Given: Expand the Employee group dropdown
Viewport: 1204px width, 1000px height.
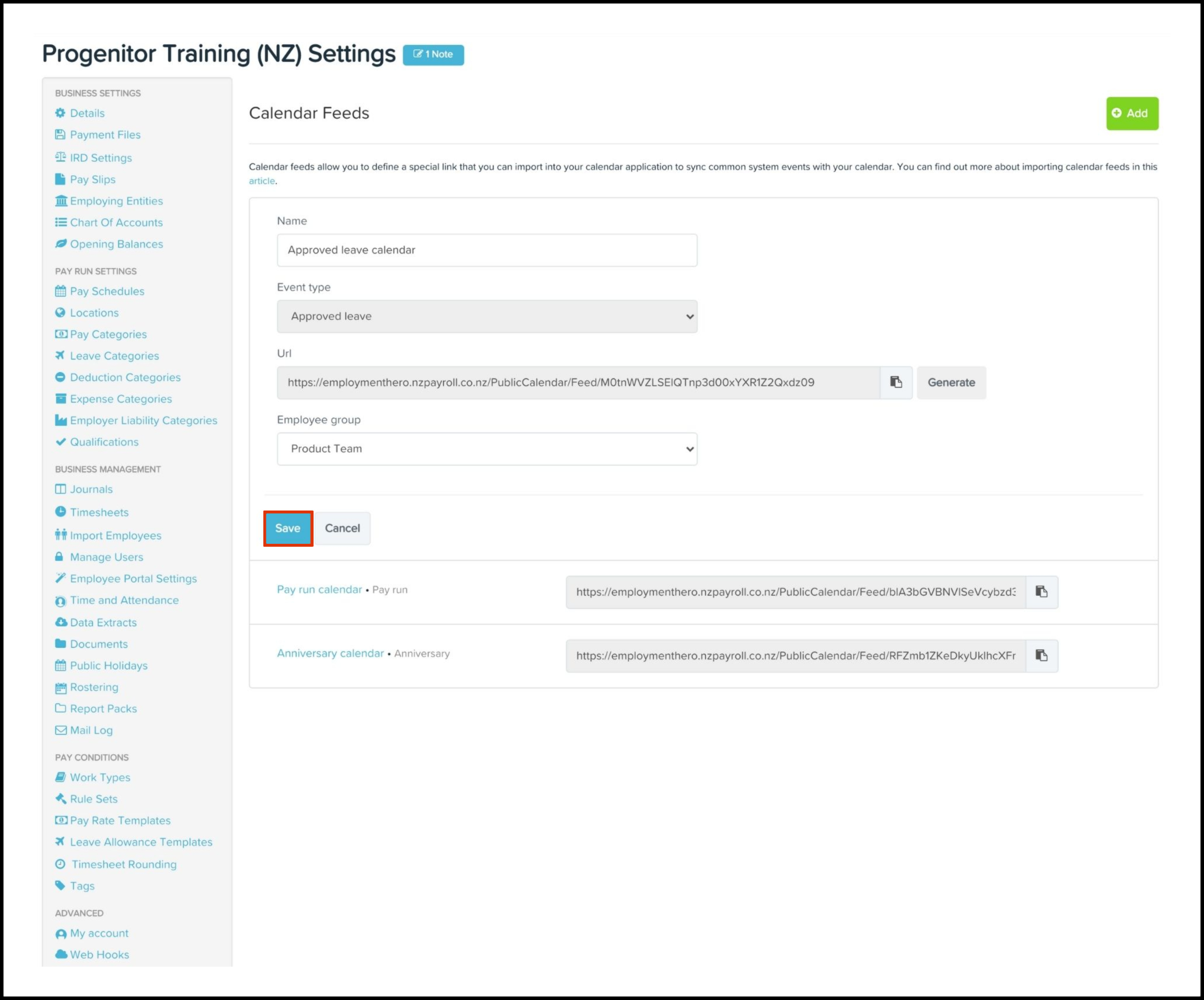Looking at the screenshot, I should (x=486, y=449).
